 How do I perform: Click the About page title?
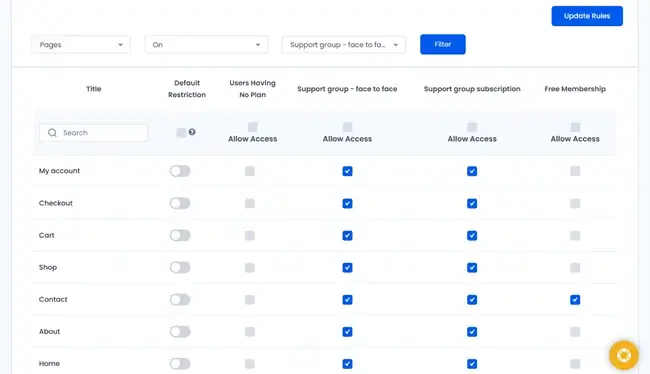[49, 331]
